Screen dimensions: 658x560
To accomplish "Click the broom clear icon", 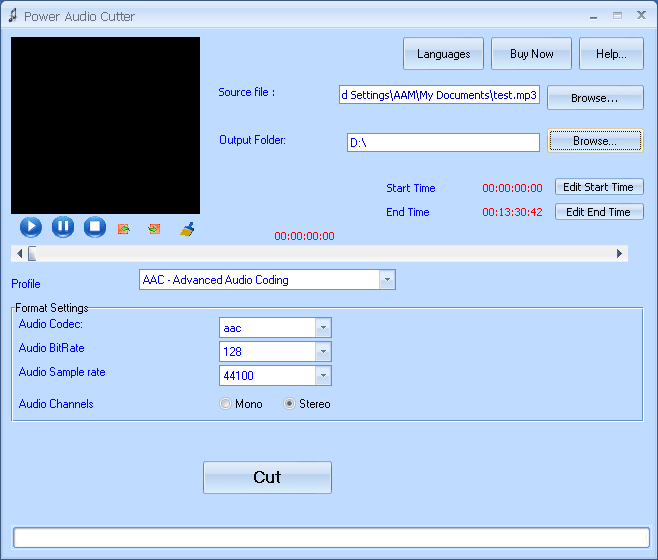I will click(187, 229).
